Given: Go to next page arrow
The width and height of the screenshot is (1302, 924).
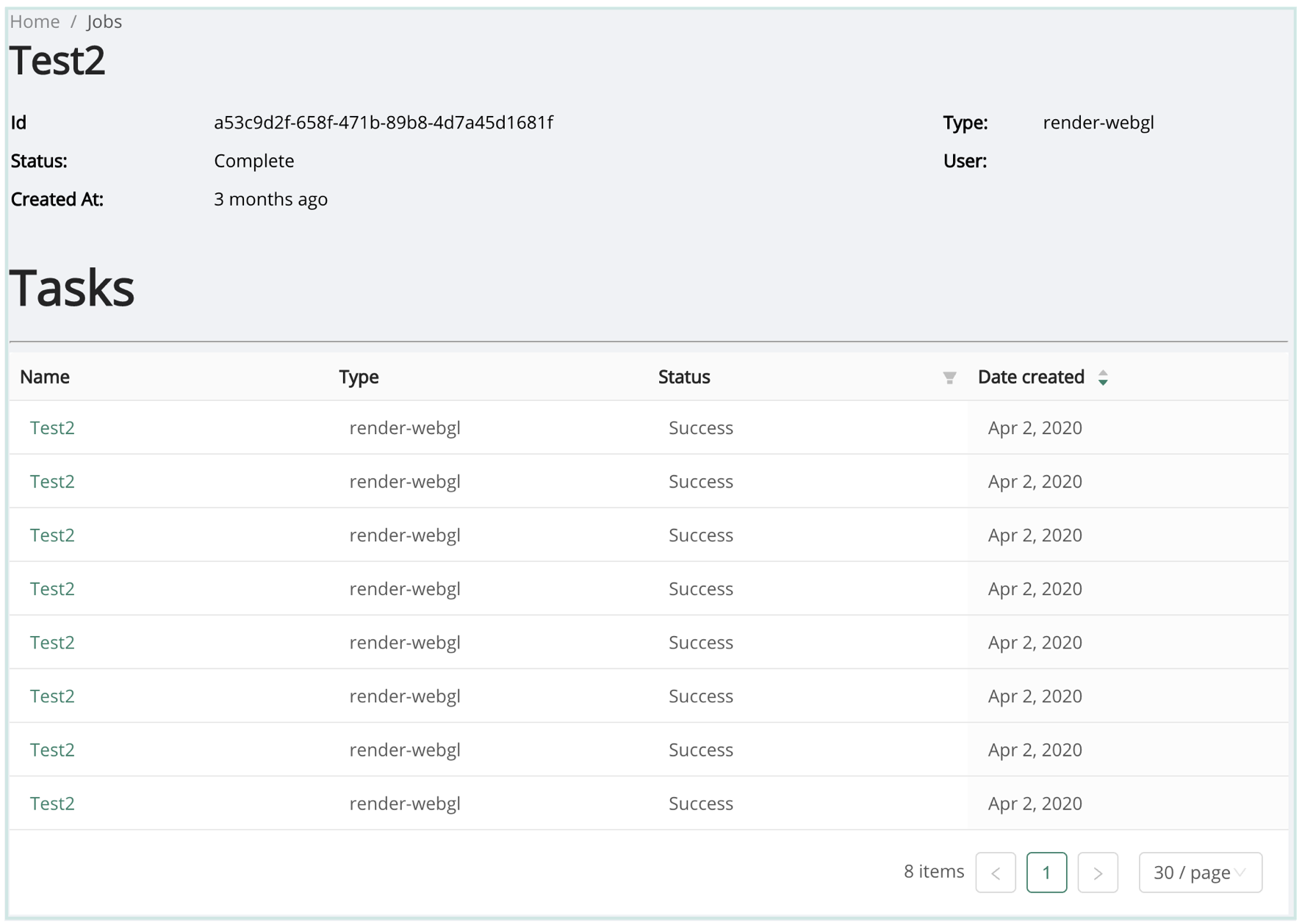Looking at the screenshot, I should [1097, 873].
